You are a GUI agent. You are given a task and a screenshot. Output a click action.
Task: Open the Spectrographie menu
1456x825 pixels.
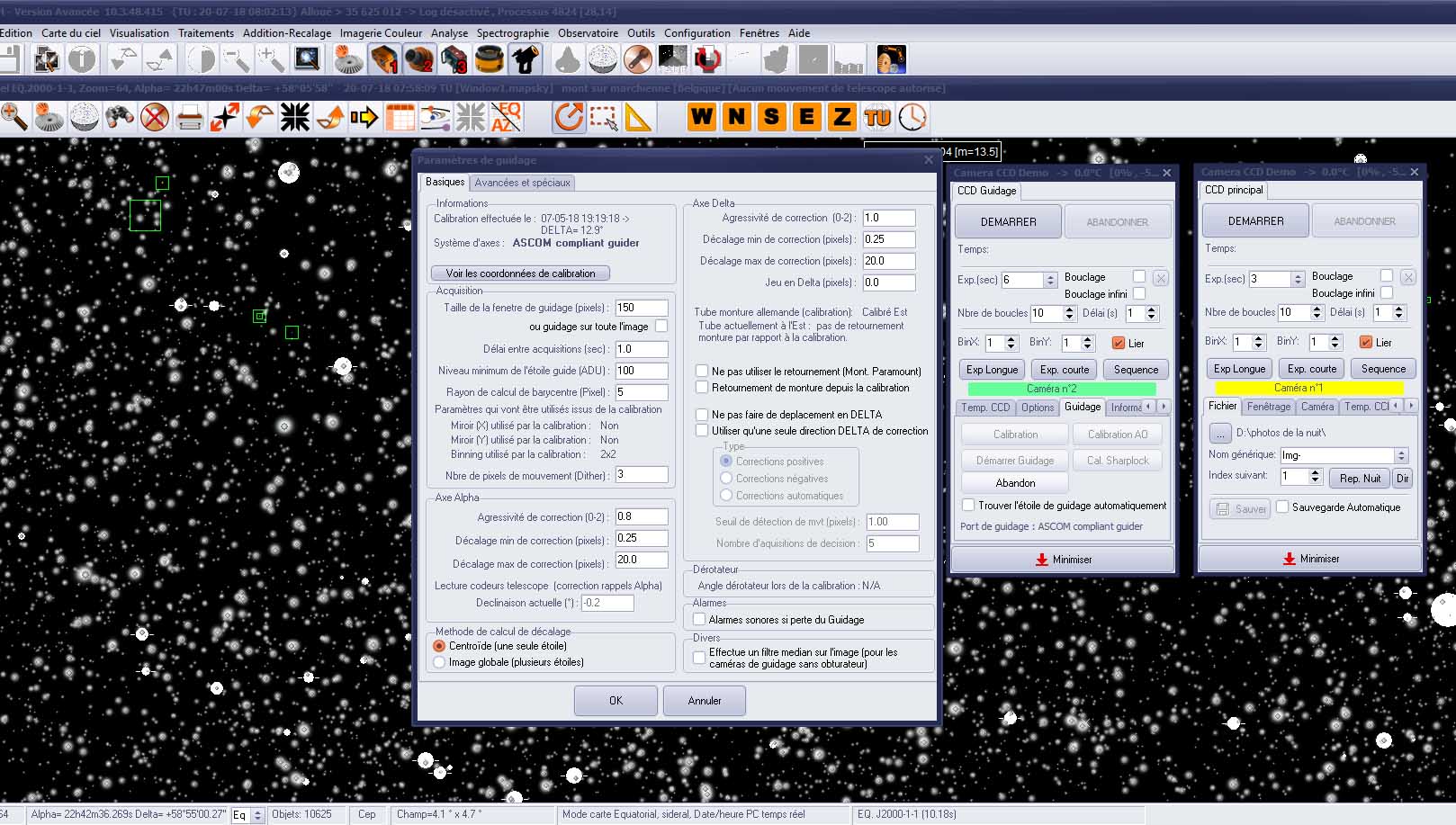pos(512,33)
